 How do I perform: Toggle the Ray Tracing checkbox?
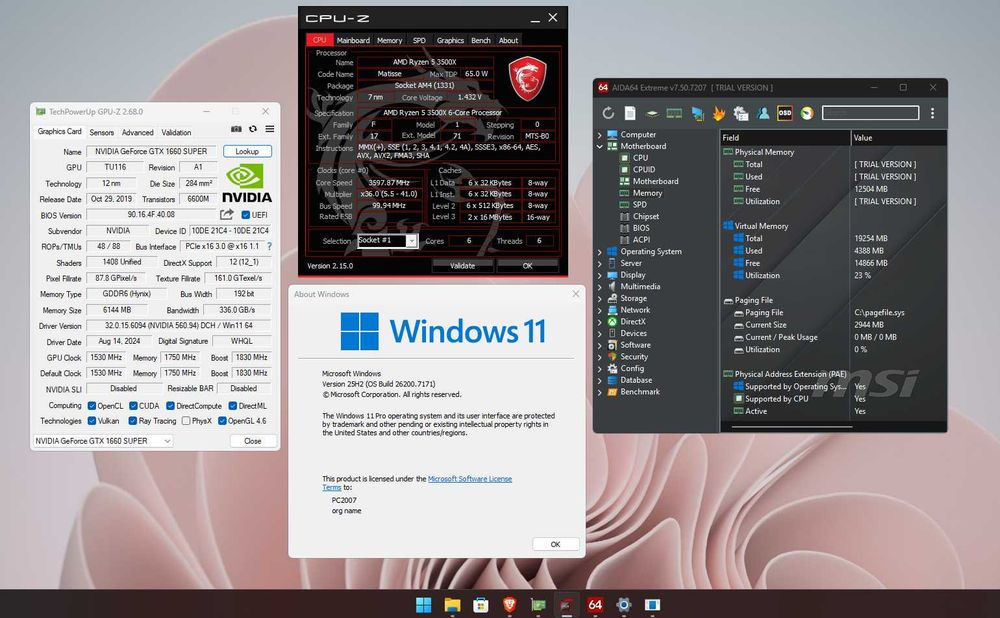click(x=133, y=421)
